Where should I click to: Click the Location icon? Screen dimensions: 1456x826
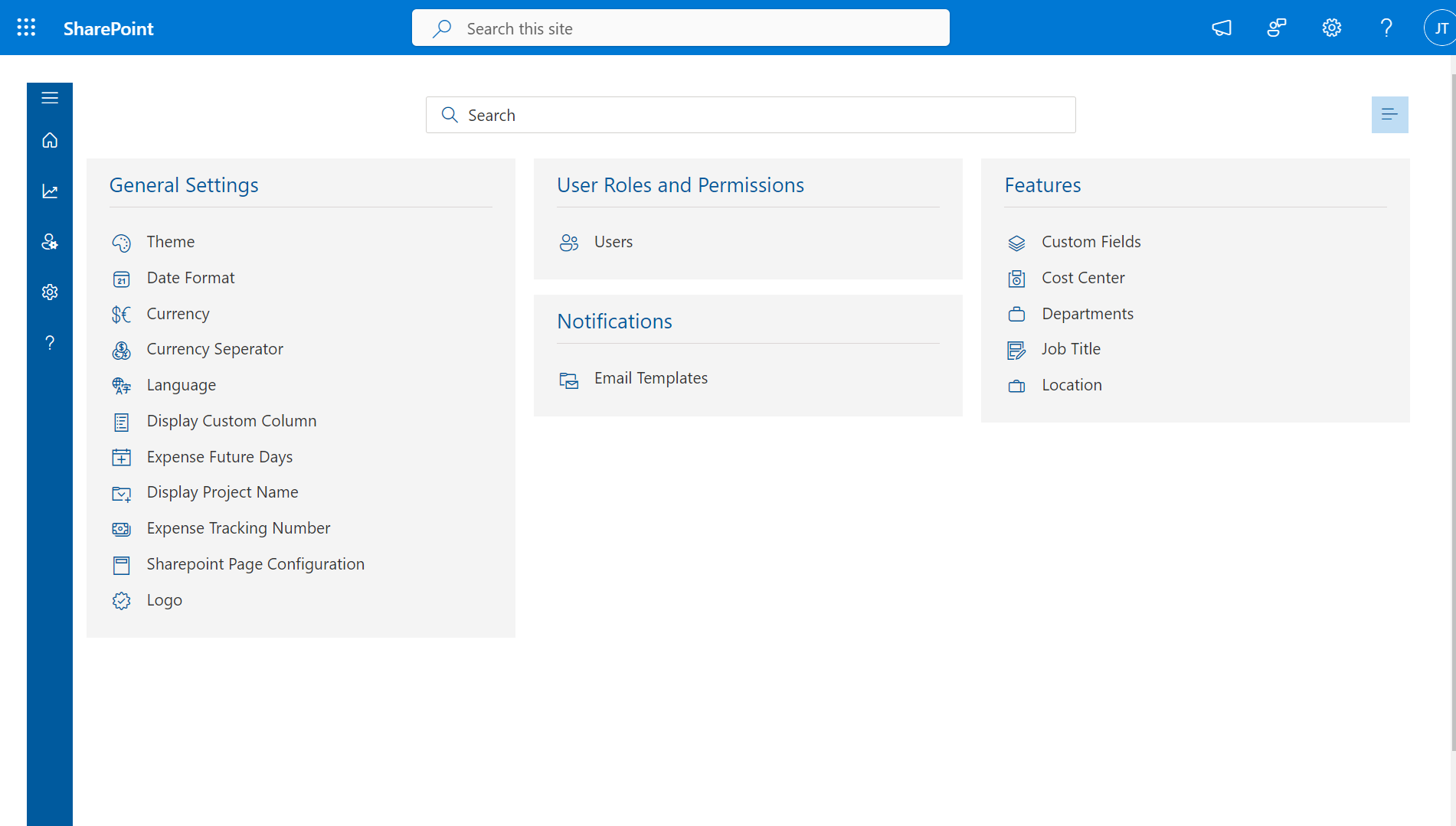pos(1016,386)
